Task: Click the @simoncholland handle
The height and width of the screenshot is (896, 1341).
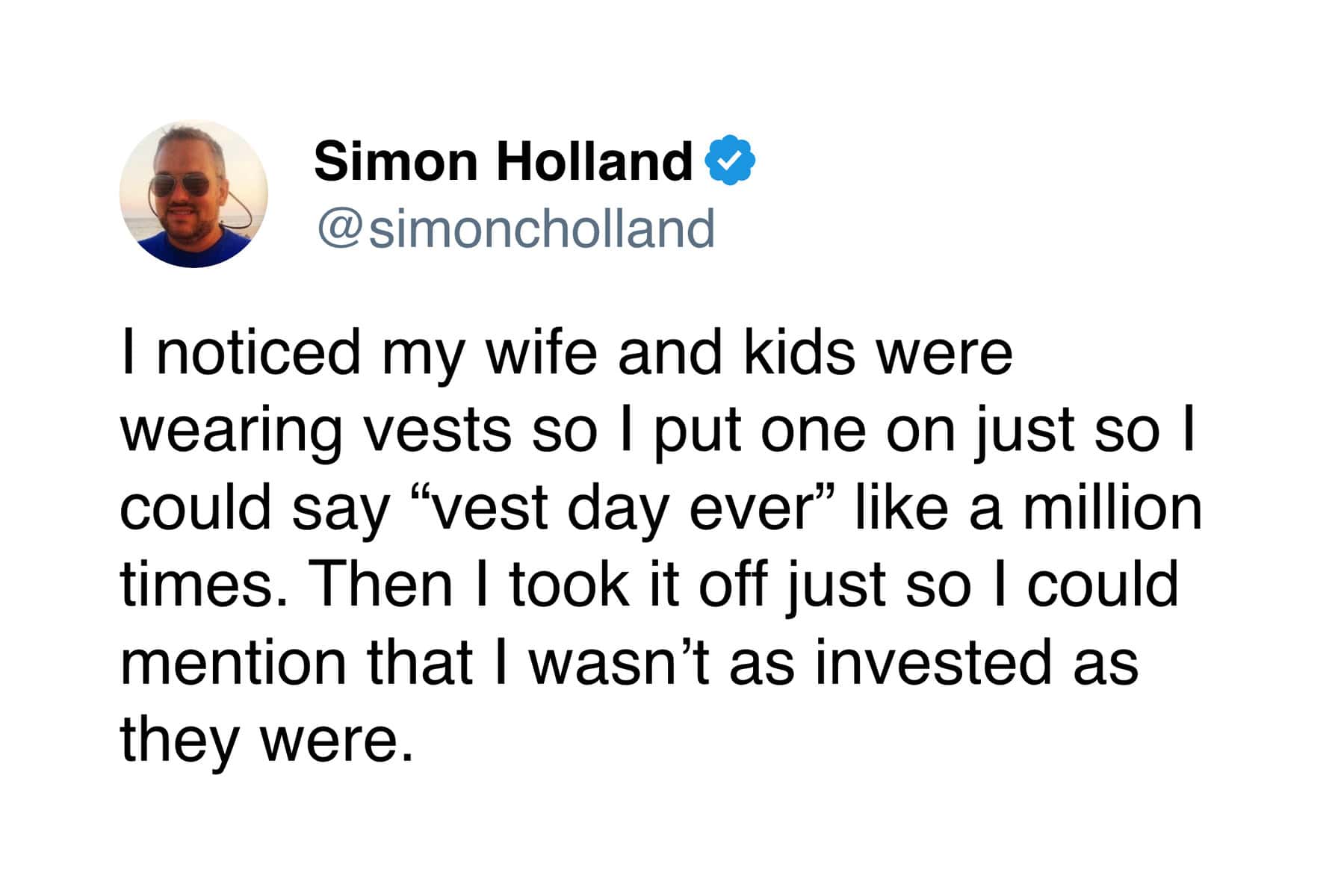Action: click(515, 228)
